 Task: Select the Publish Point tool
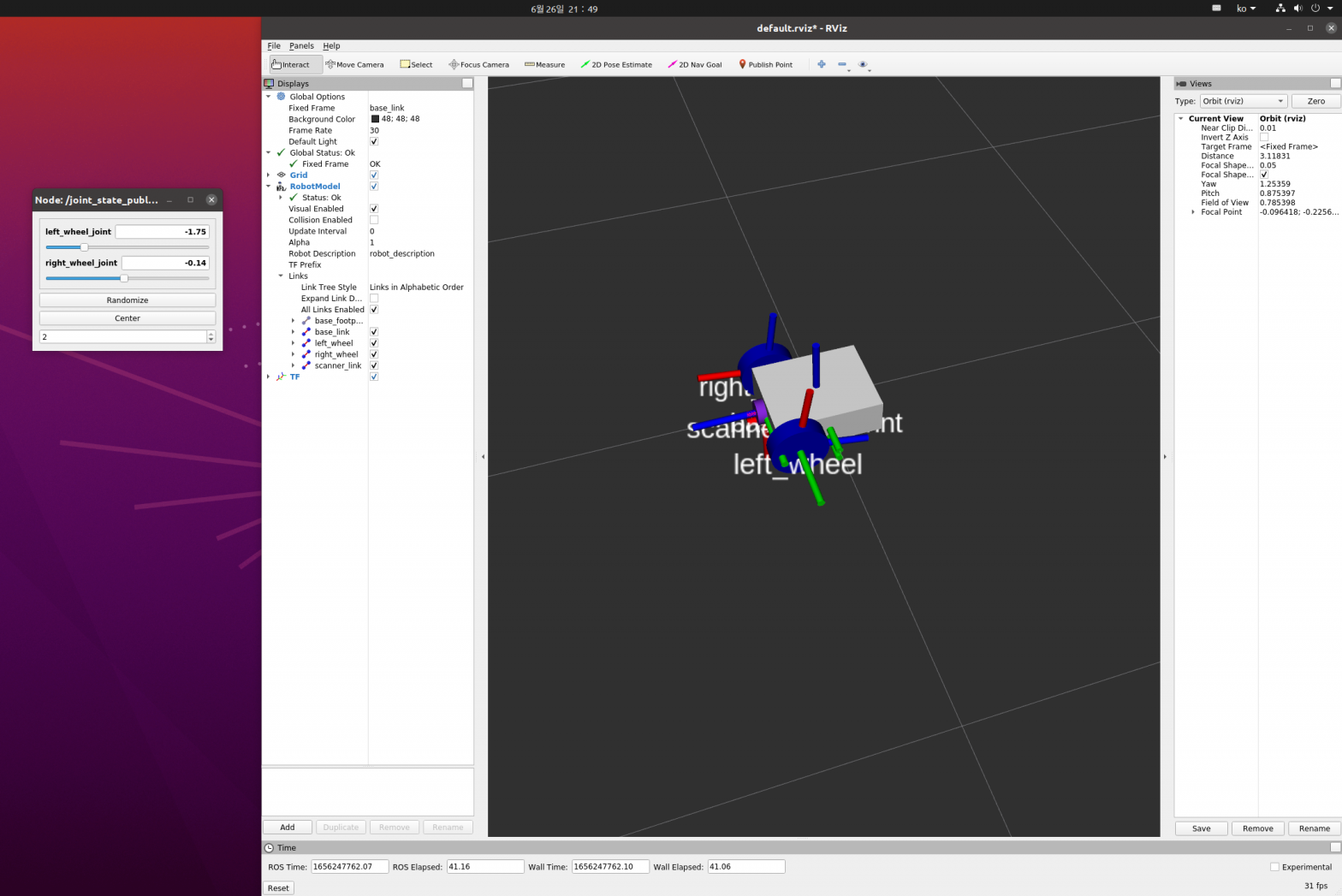coord(765,64)
